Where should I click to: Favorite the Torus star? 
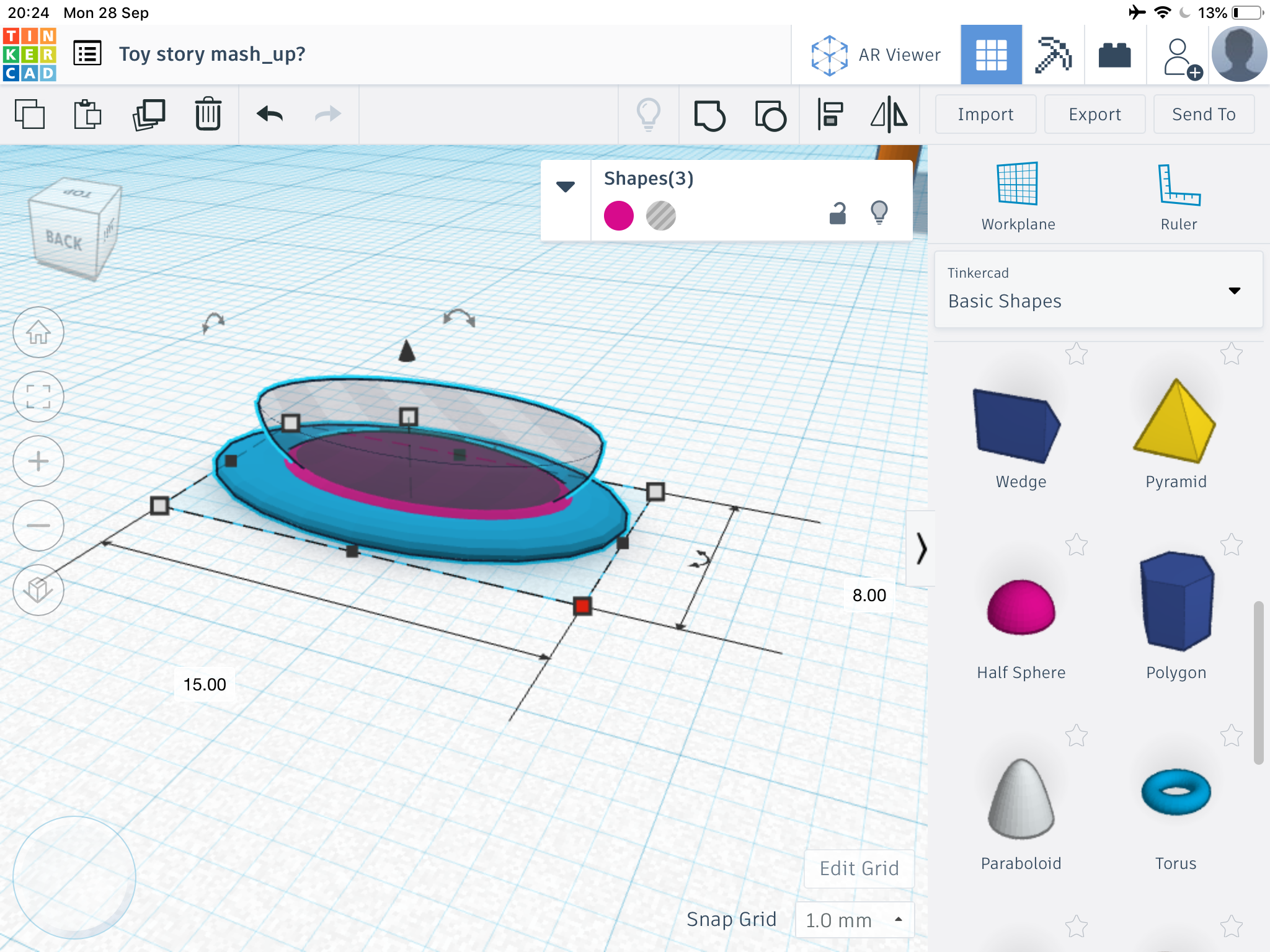coord(1232,736)
